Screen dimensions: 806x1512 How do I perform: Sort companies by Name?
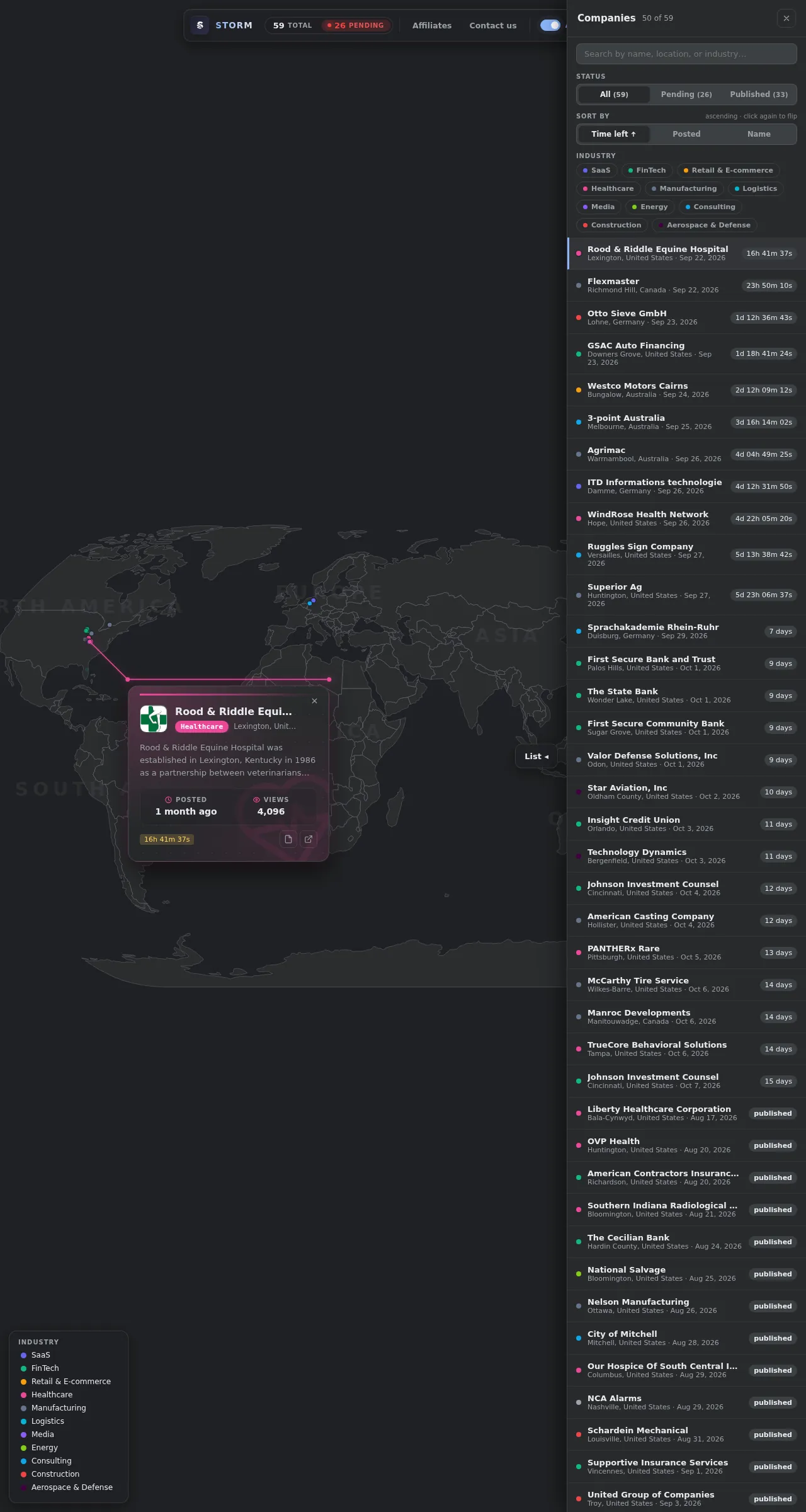coord(759,134)
